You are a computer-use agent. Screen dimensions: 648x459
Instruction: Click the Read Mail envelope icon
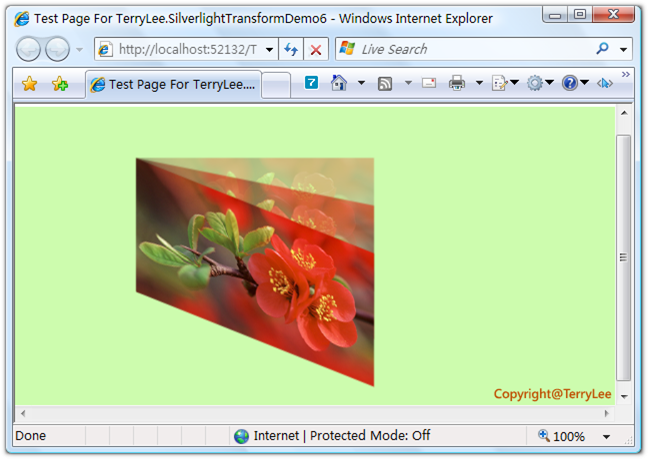[429, 83]
